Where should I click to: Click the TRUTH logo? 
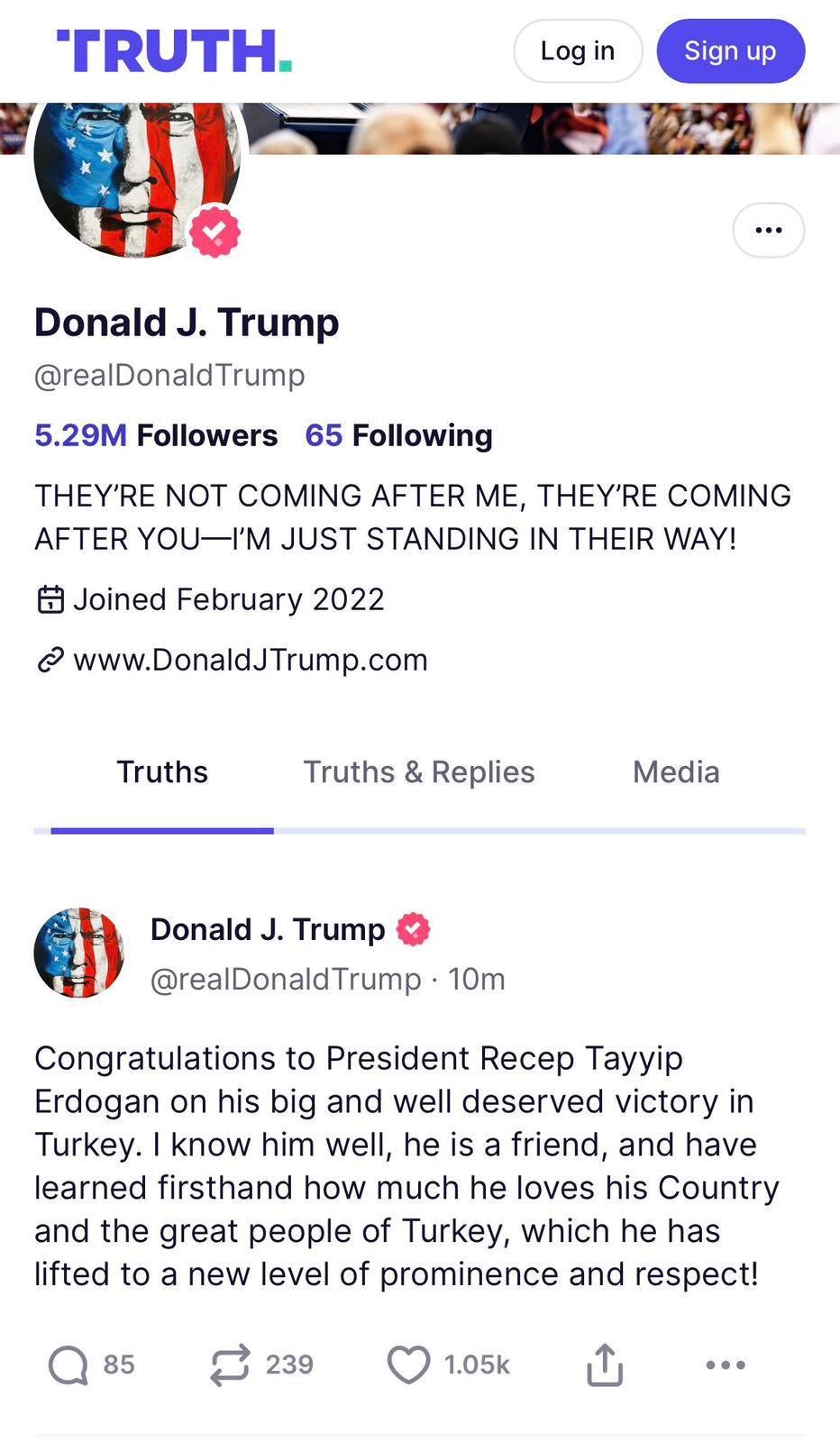pos(174,50)
